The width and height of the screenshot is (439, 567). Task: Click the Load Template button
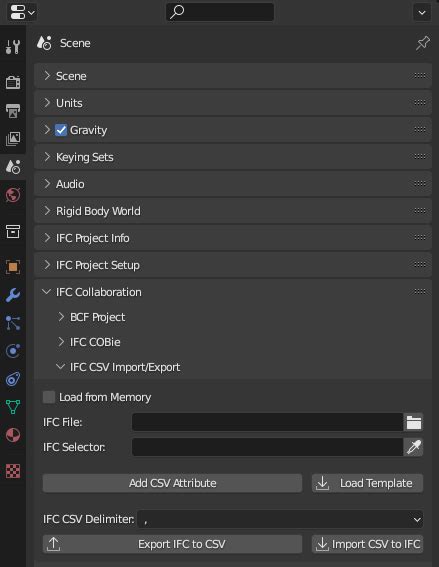tap(367, 483)
